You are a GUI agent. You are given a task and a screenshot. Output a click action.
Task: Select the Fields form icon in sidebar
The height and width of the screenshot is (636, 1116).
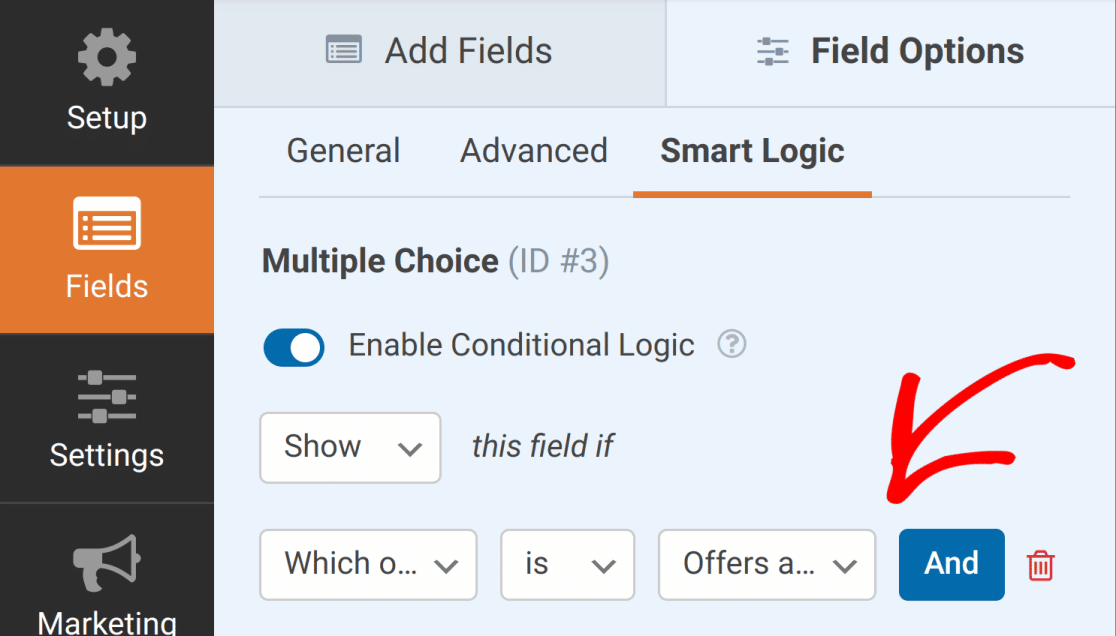click(x=107, y=223)
